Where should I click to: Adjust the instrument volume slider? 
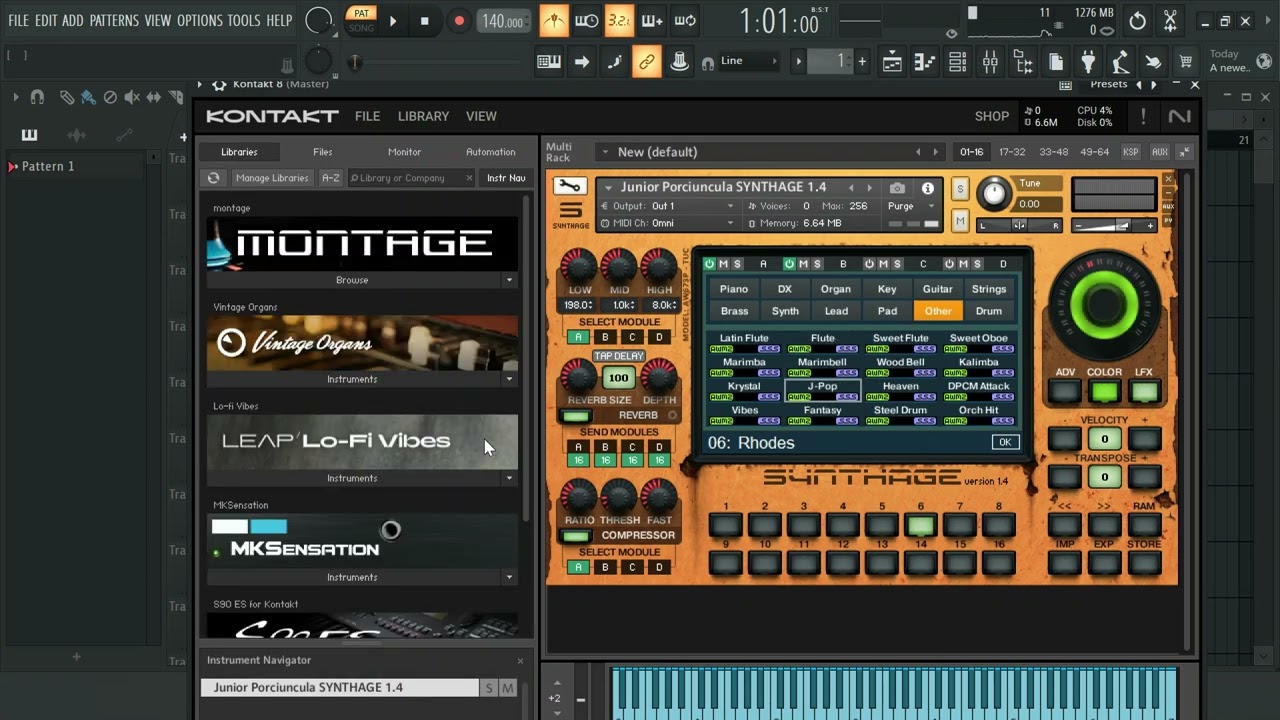pyautogui.click(x=1113, y=226)
